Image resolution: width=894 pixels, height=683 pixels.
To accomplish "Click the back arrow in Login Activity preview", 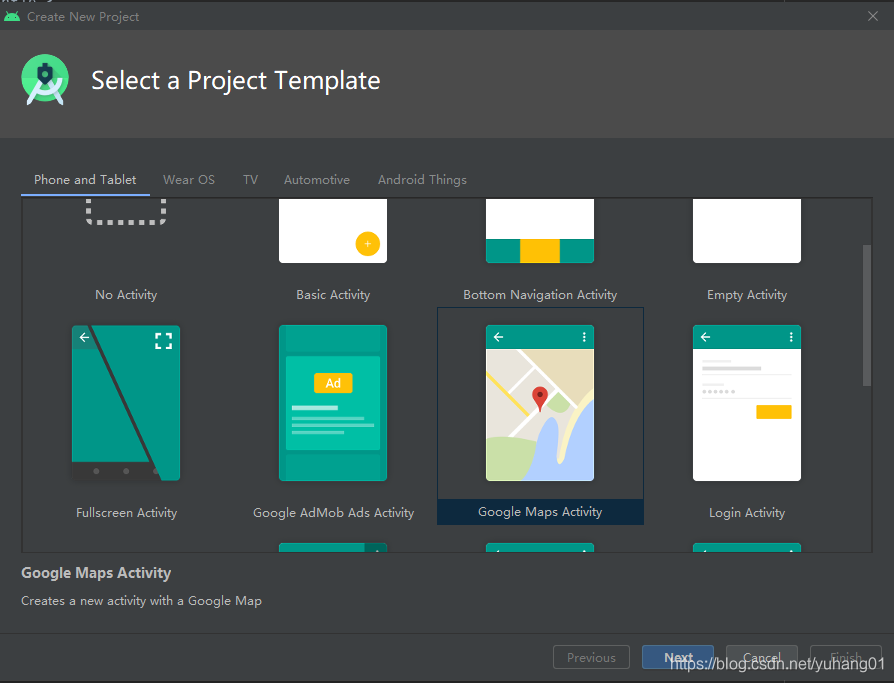I will [x=705, y=337].
